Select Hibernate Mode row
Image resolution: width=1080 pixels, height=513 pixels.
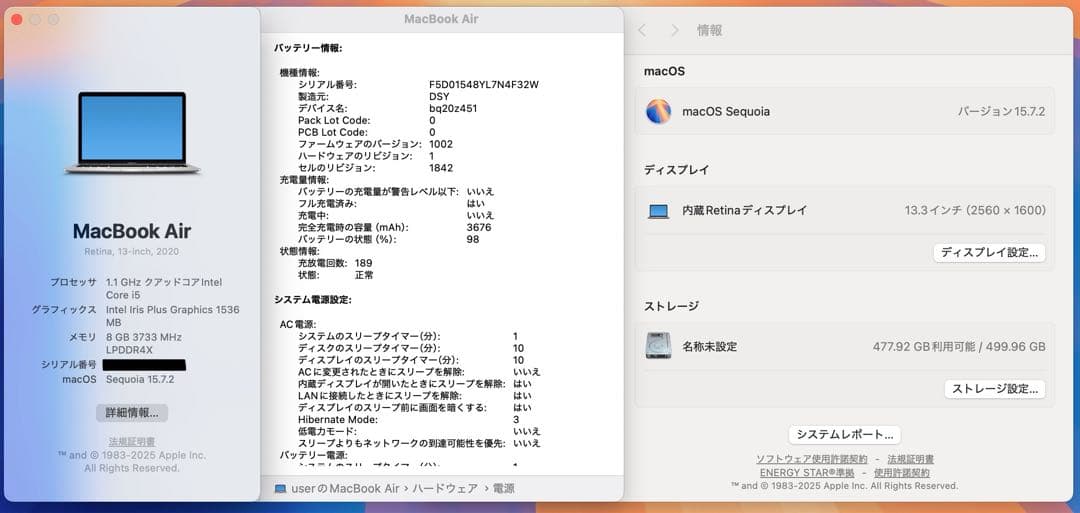(408, 419)
